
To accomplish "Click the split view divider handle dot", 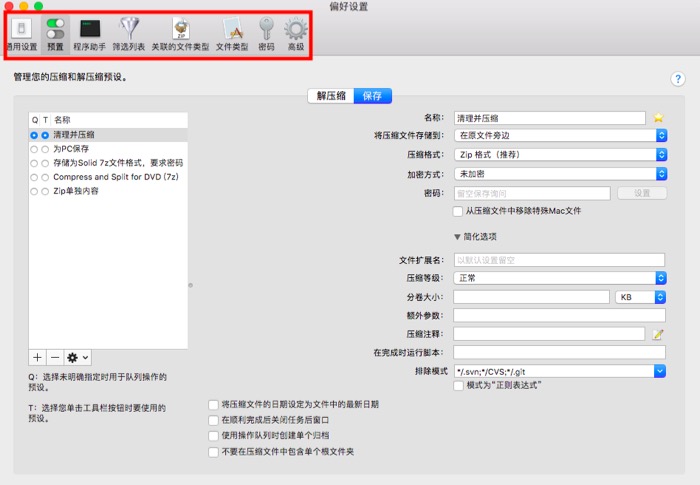I will click(x=191, y=285).
